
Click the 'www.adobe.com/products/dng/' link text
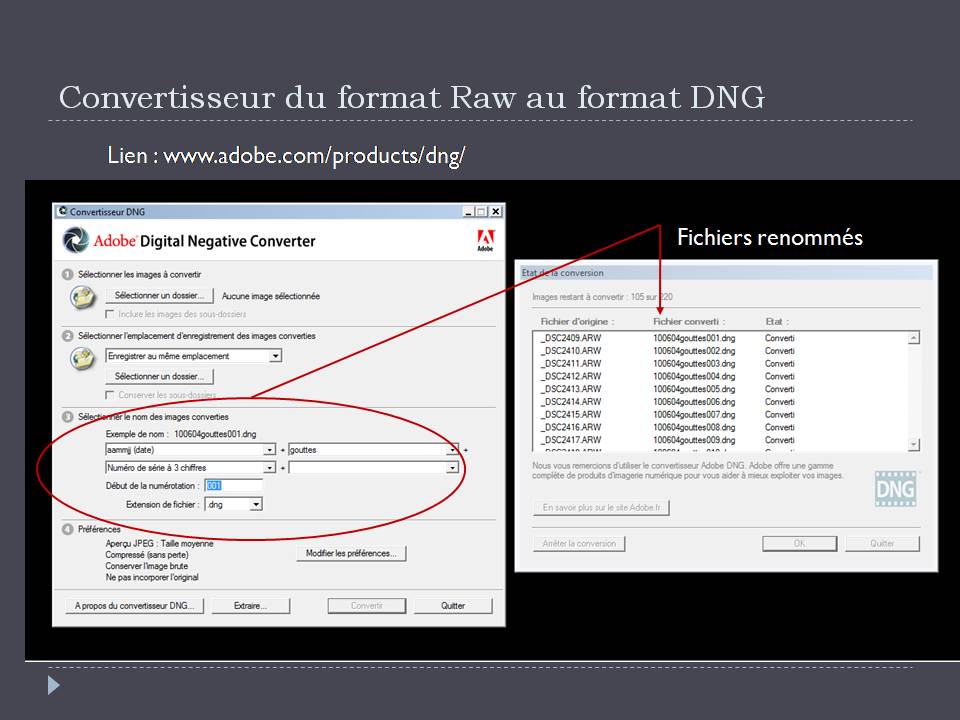click(314, 156)
